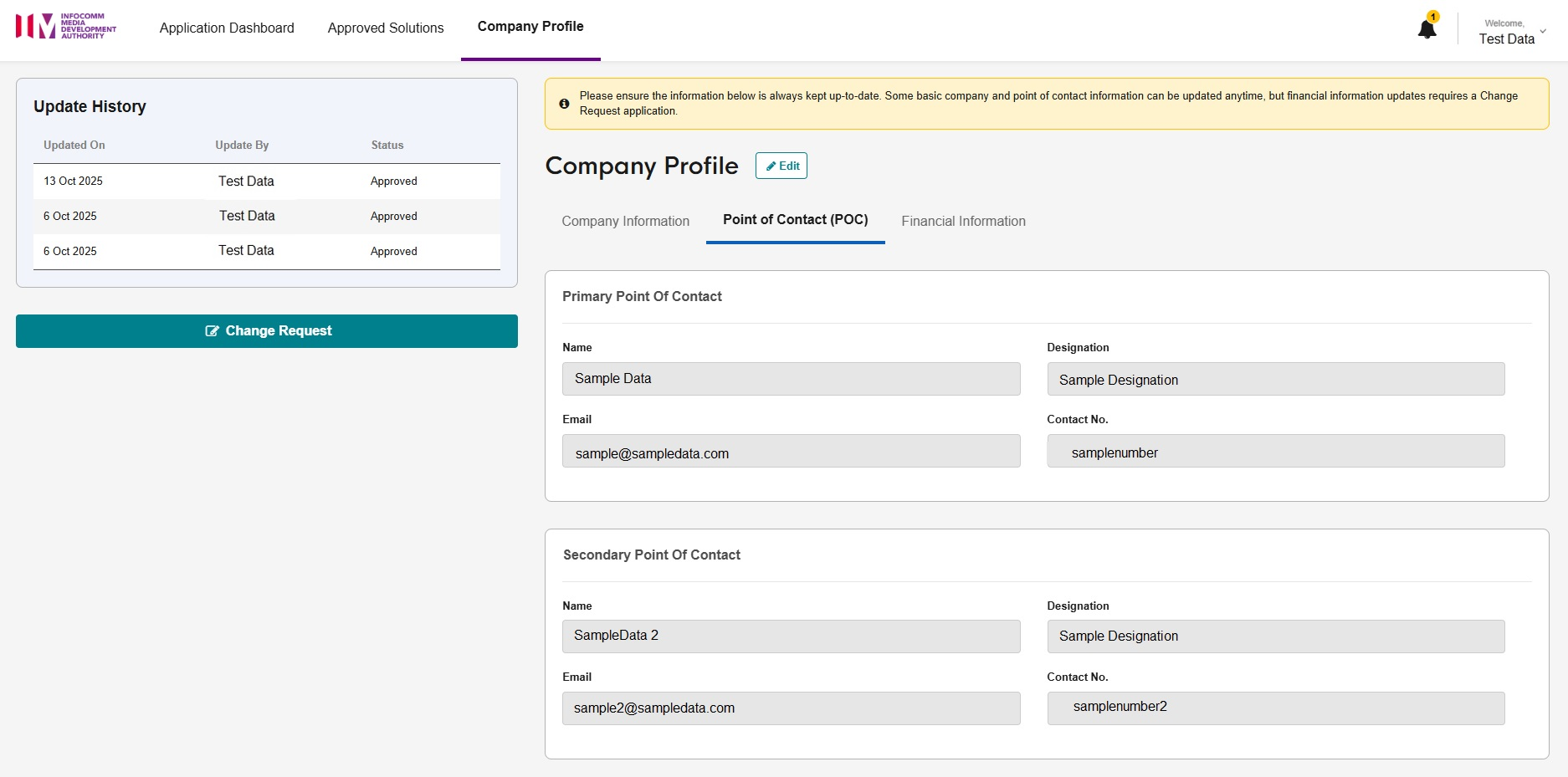Viewport: 1568px width, 777px height.
Task: Go to Approved Solutions page
Action: (x=385, y=28)
